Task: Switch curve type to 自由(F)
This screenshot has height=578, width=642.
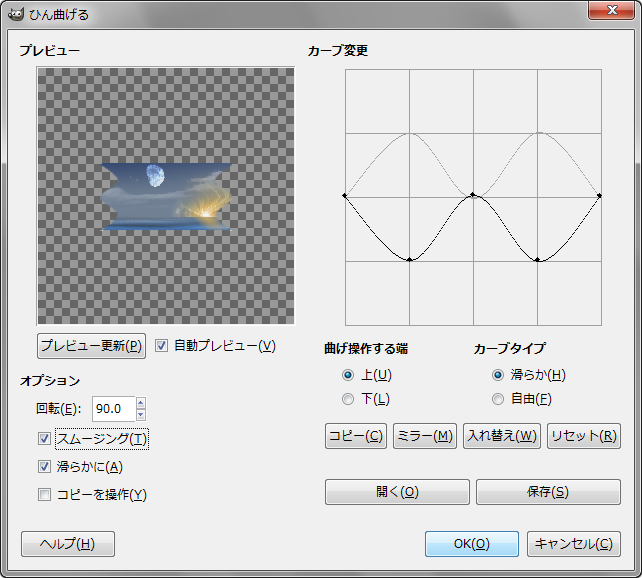Action: (498, 399)
